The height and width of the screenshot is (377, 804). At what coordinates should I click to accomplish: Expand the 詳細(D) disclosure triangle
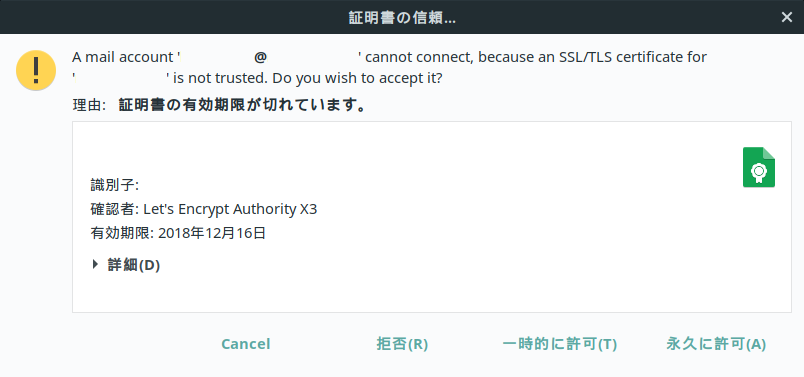tap(95, 265)
